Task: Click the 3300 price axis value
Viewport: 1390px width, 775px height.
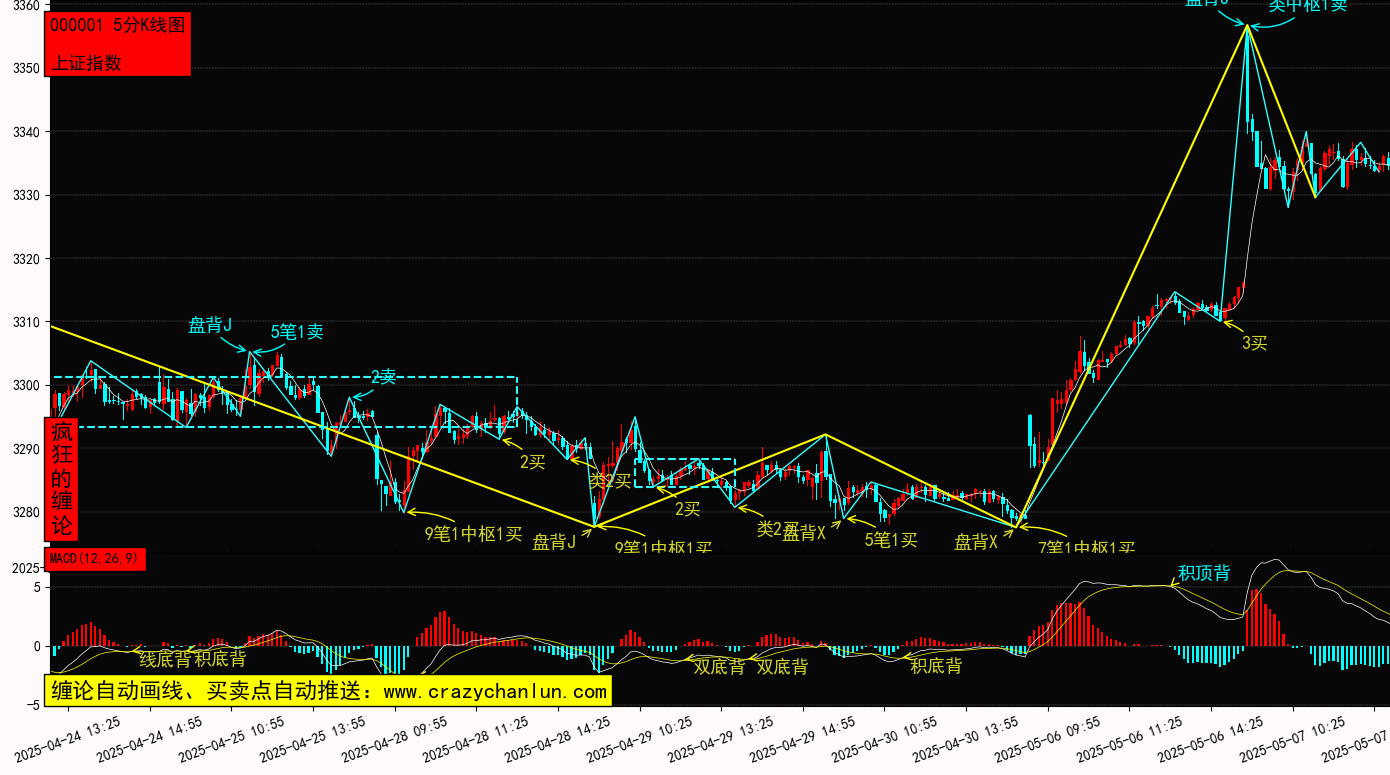Action: [x=24, y=386]
